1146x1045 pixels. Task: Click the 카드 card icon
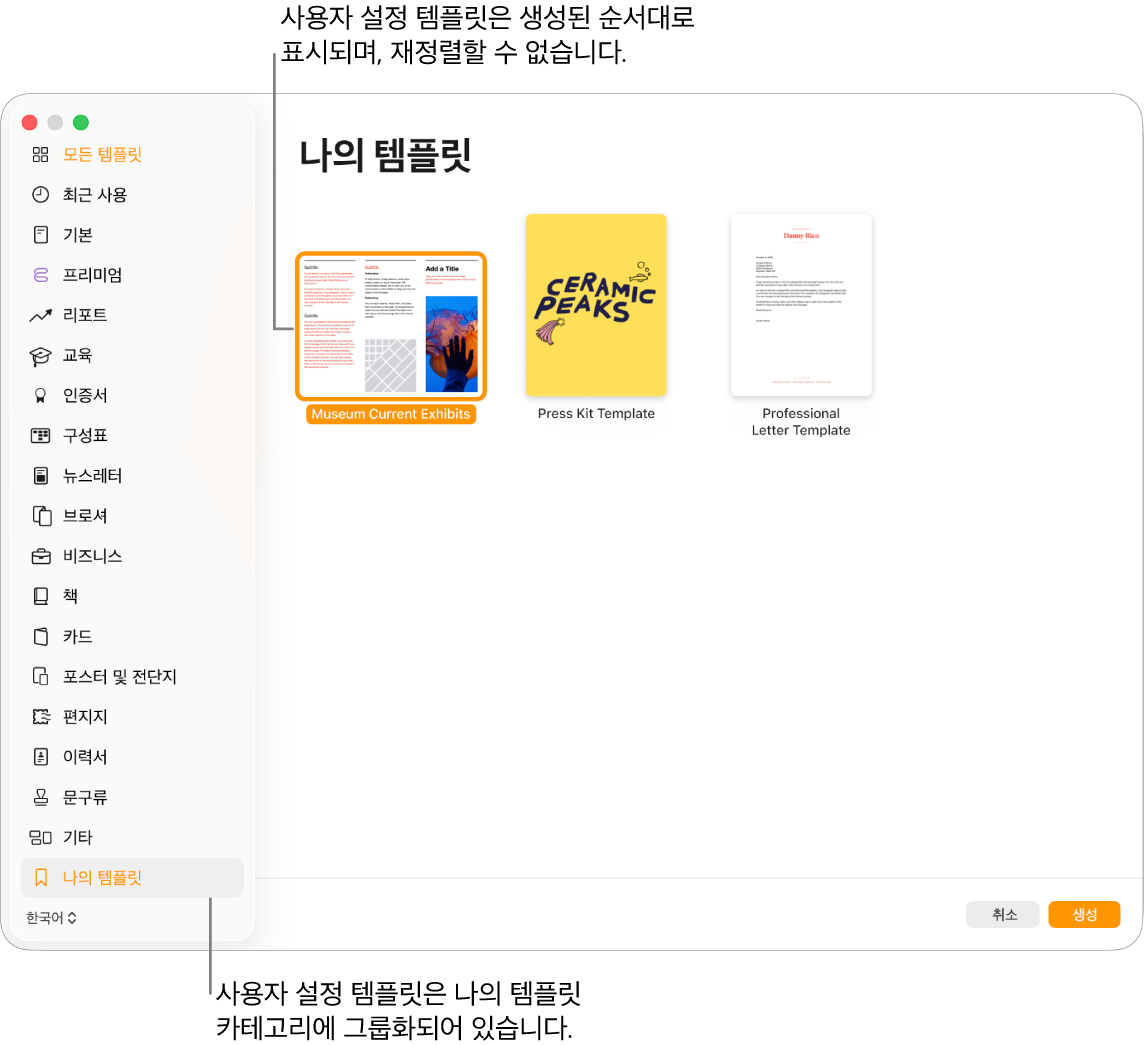pyautogui.click(x=41, y=636)
